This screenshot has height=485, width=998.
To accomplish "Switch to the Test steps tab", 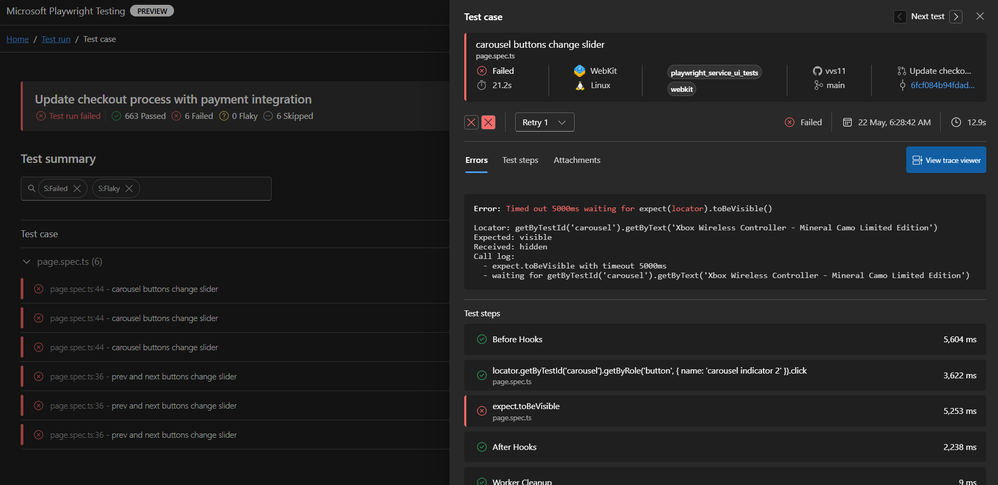I will 520,160.
